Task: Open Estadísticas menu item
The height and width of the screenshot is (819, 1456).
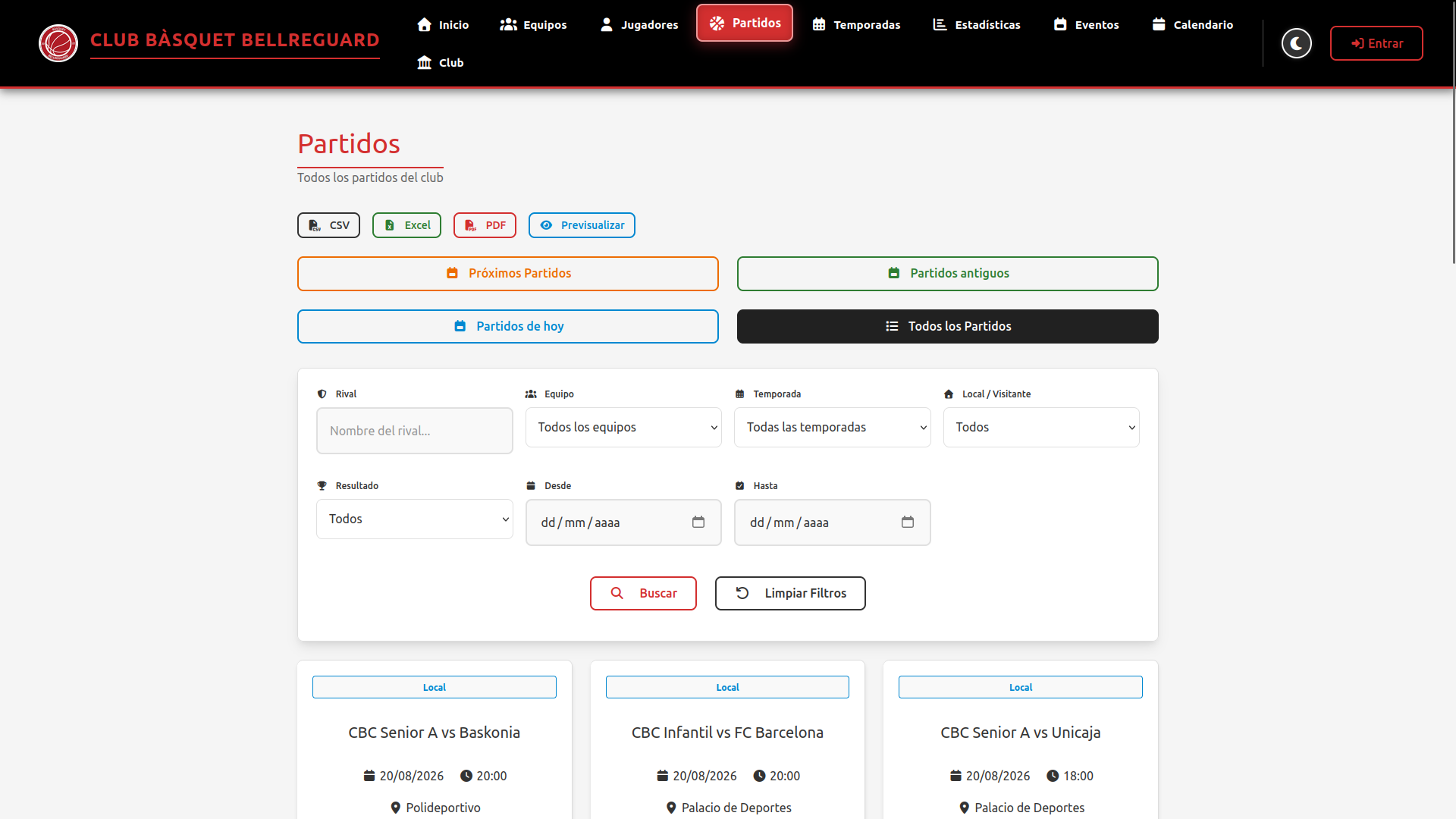Action: [977, 24]
